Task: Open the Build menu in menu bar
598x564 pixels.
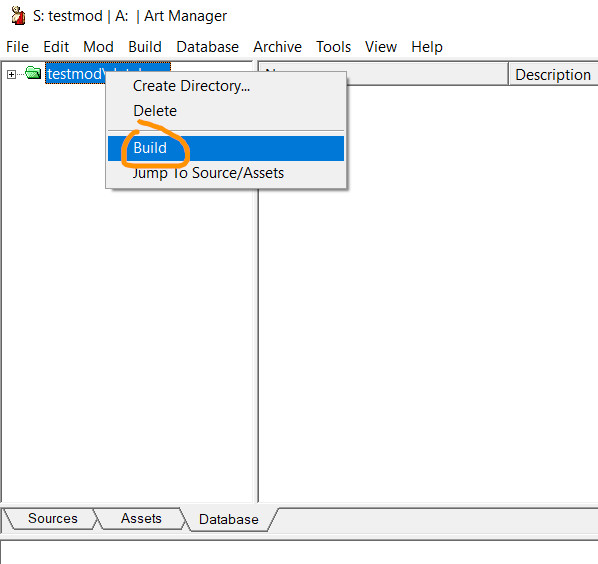Action: click(145, 47)
